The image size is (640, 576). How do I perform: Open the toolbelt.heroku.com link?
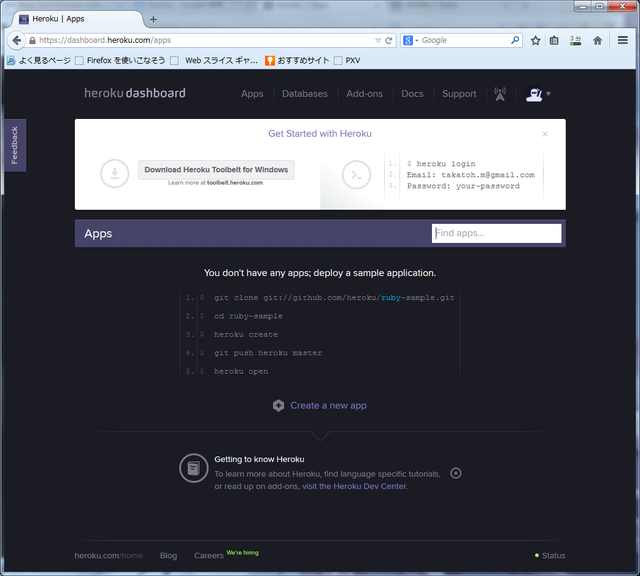235,183
